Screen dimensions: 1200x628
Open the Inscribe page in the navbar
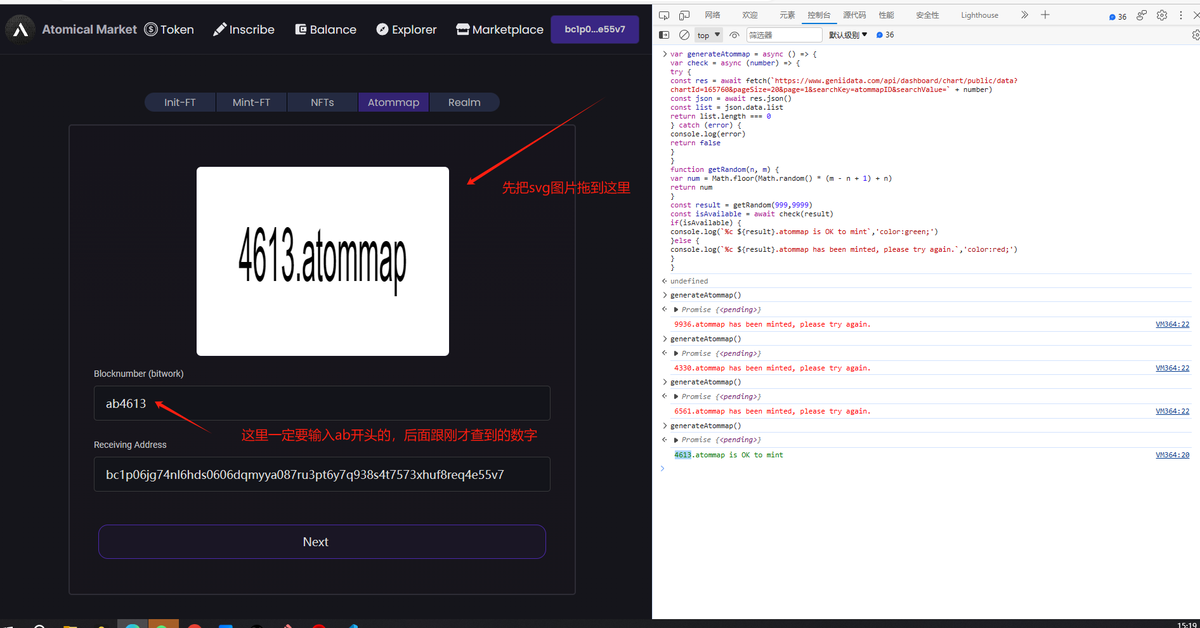coord(244,29)
